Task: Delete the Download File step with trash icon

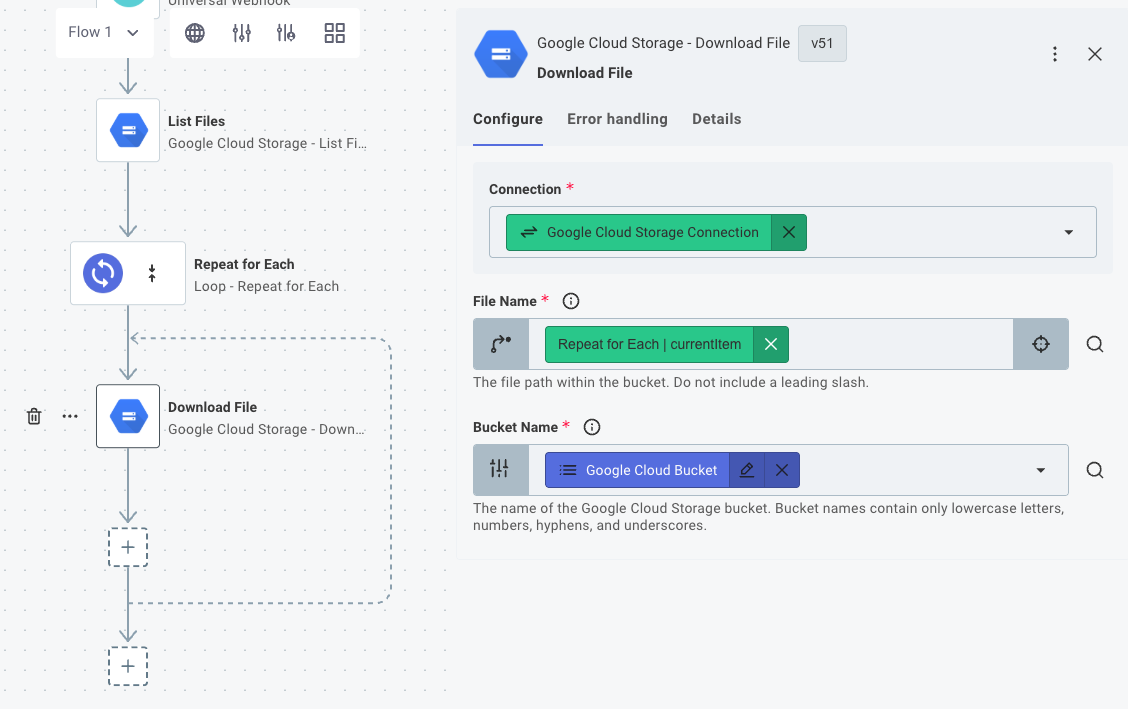Action: [34, 416]
